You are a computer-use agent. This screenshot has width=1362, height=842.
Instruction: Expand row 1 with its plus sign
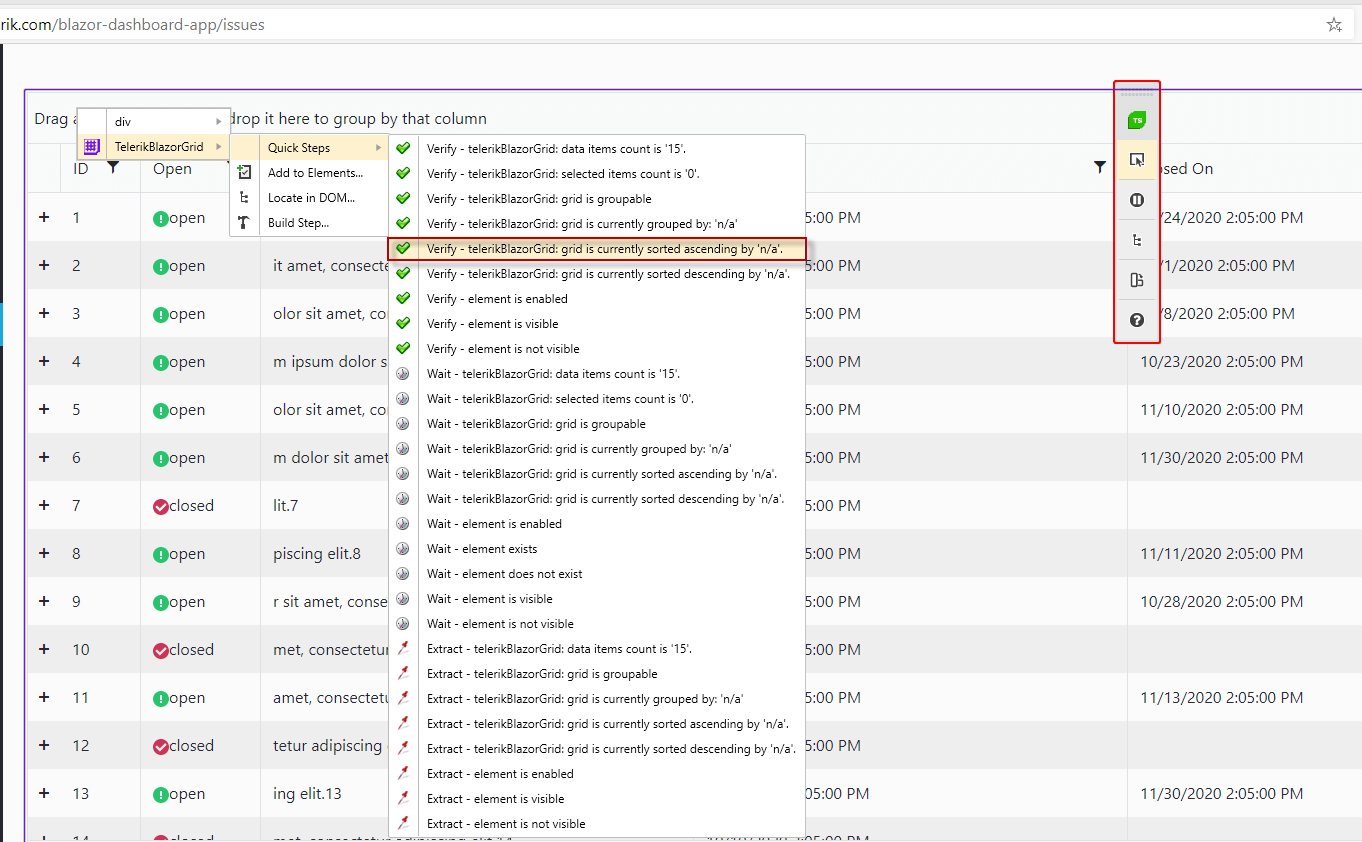point(44,217)
